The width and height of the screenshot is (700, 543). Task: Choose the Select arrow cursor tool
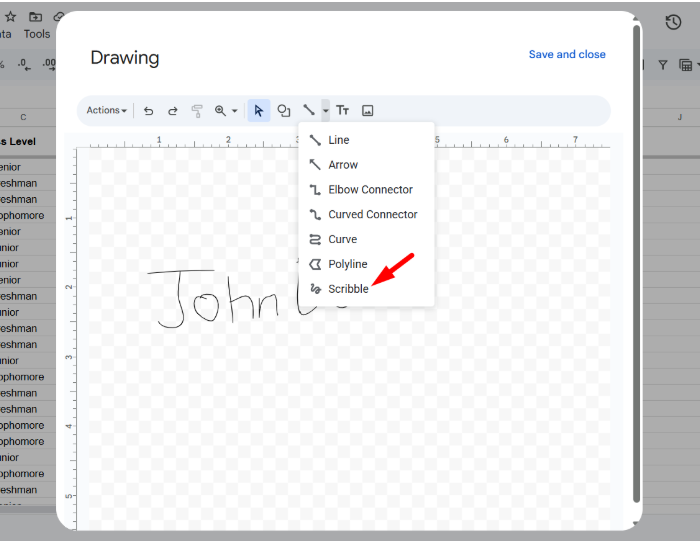point(259,111)
